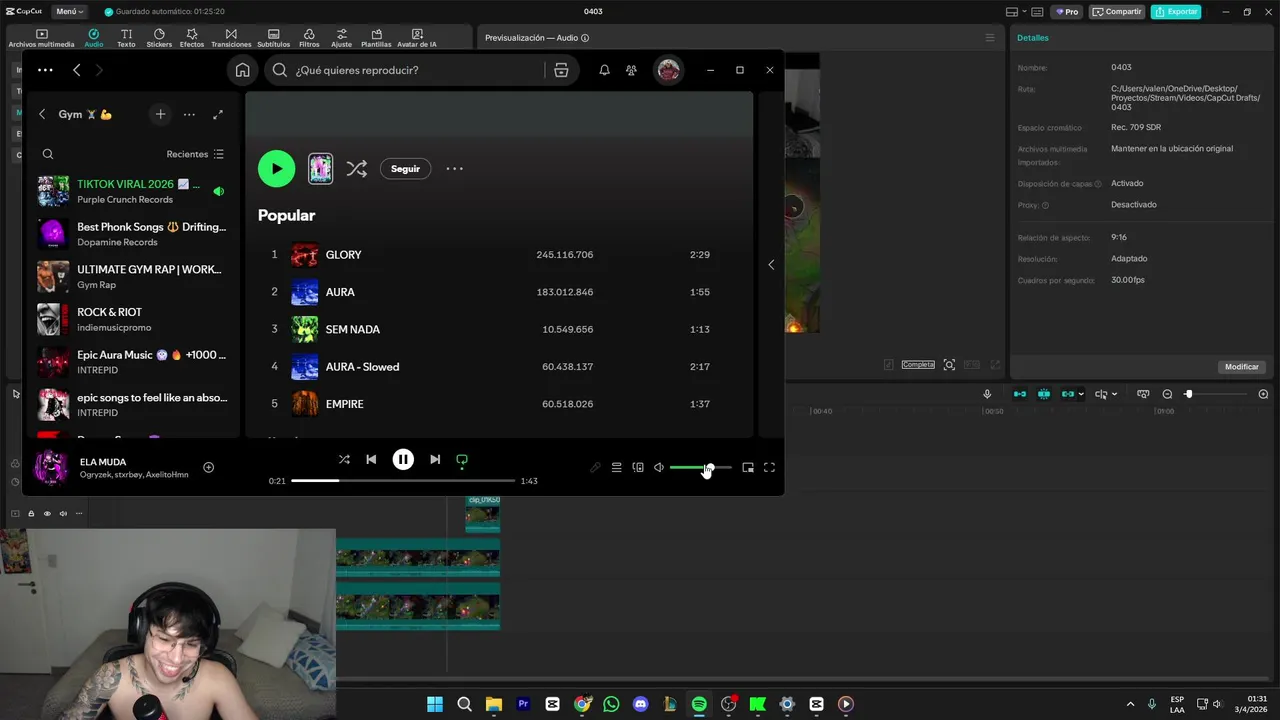Skip to next track in Spotify

(x=435, y=459)
